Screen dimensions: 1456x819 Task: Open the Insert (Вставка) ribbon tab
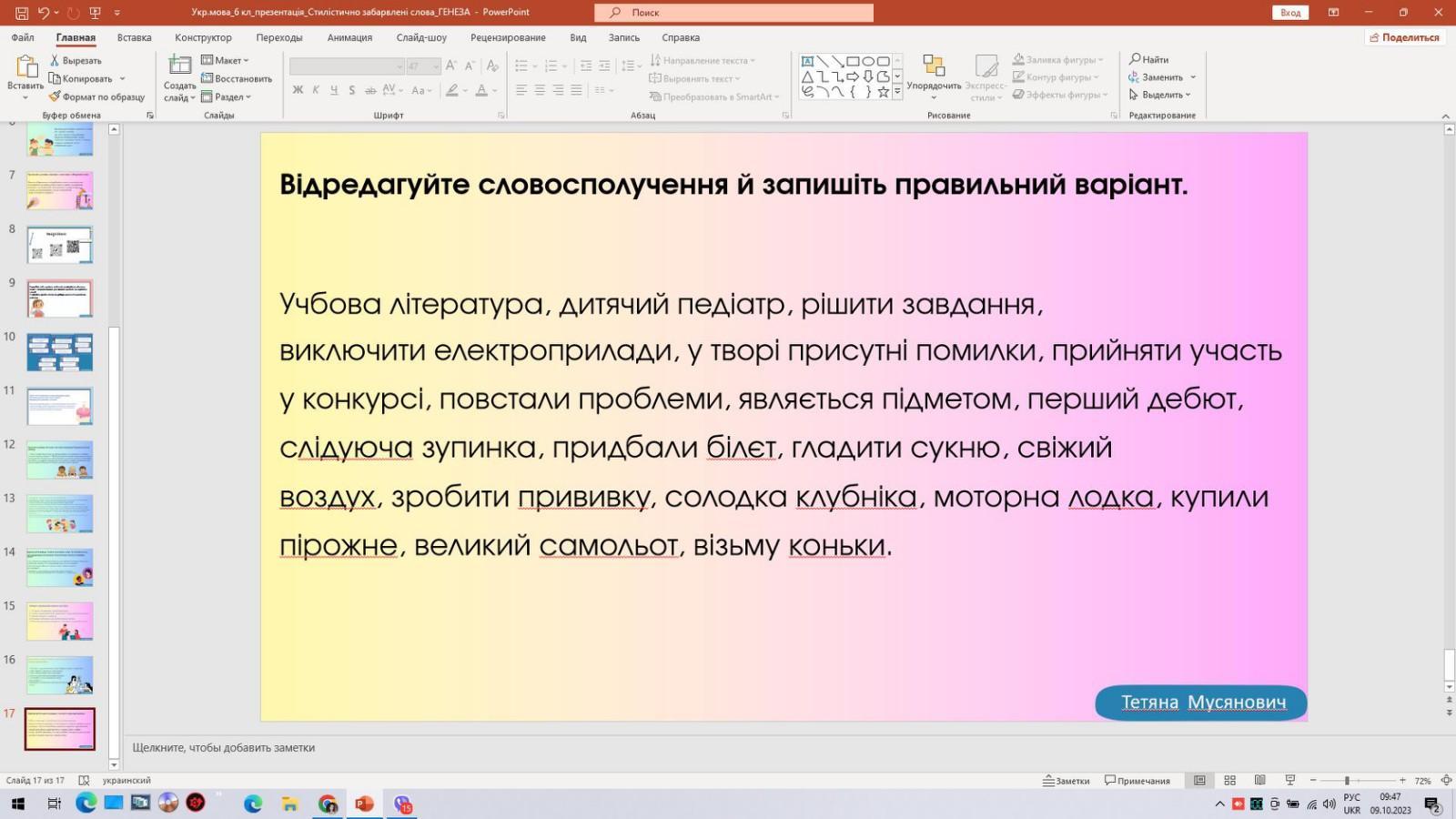click(x=134, y=37)
